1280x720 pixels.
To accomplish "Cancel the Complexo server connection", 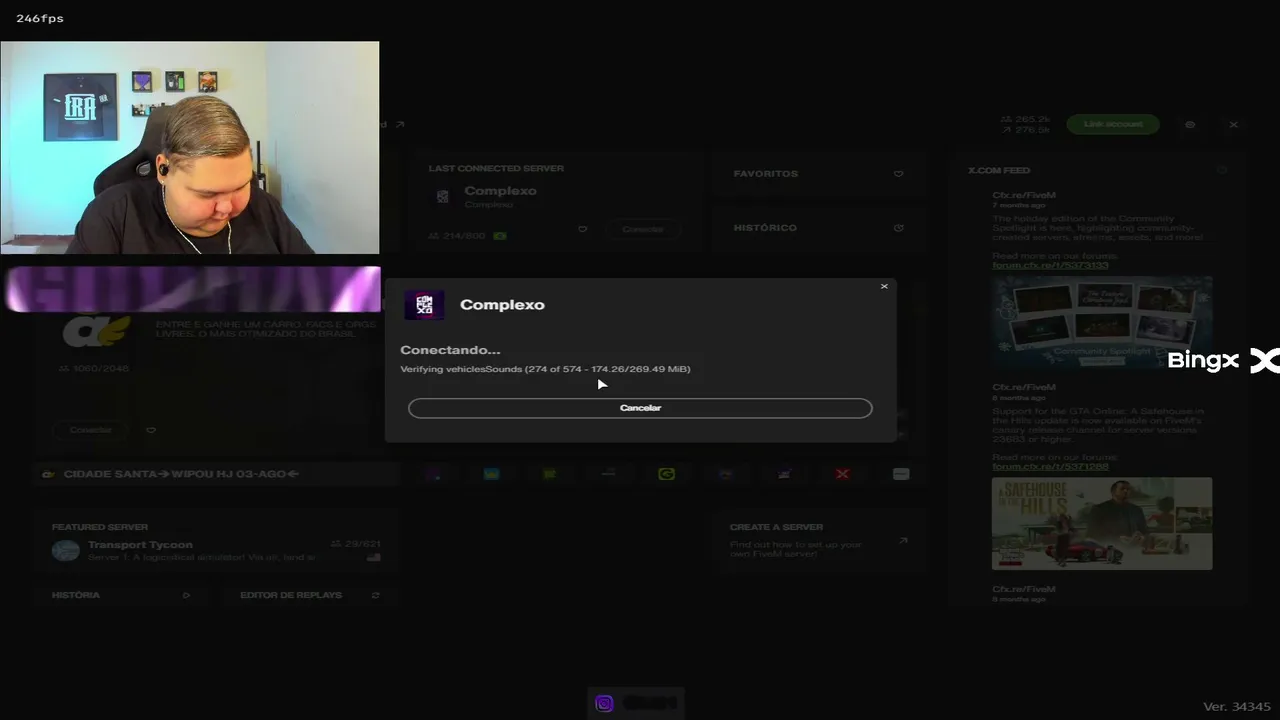I will pos(640,408).
